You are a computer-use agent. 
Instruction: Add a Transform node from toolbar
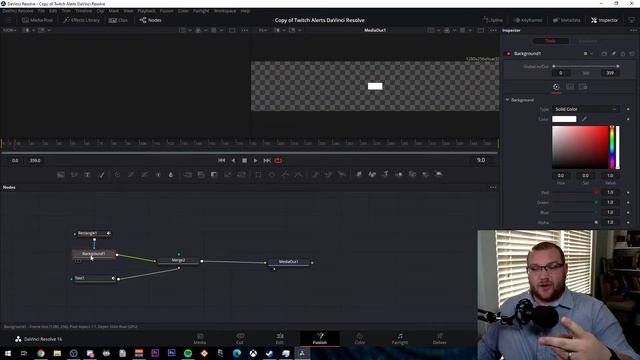pyautogui.click(x=242, y=175)
